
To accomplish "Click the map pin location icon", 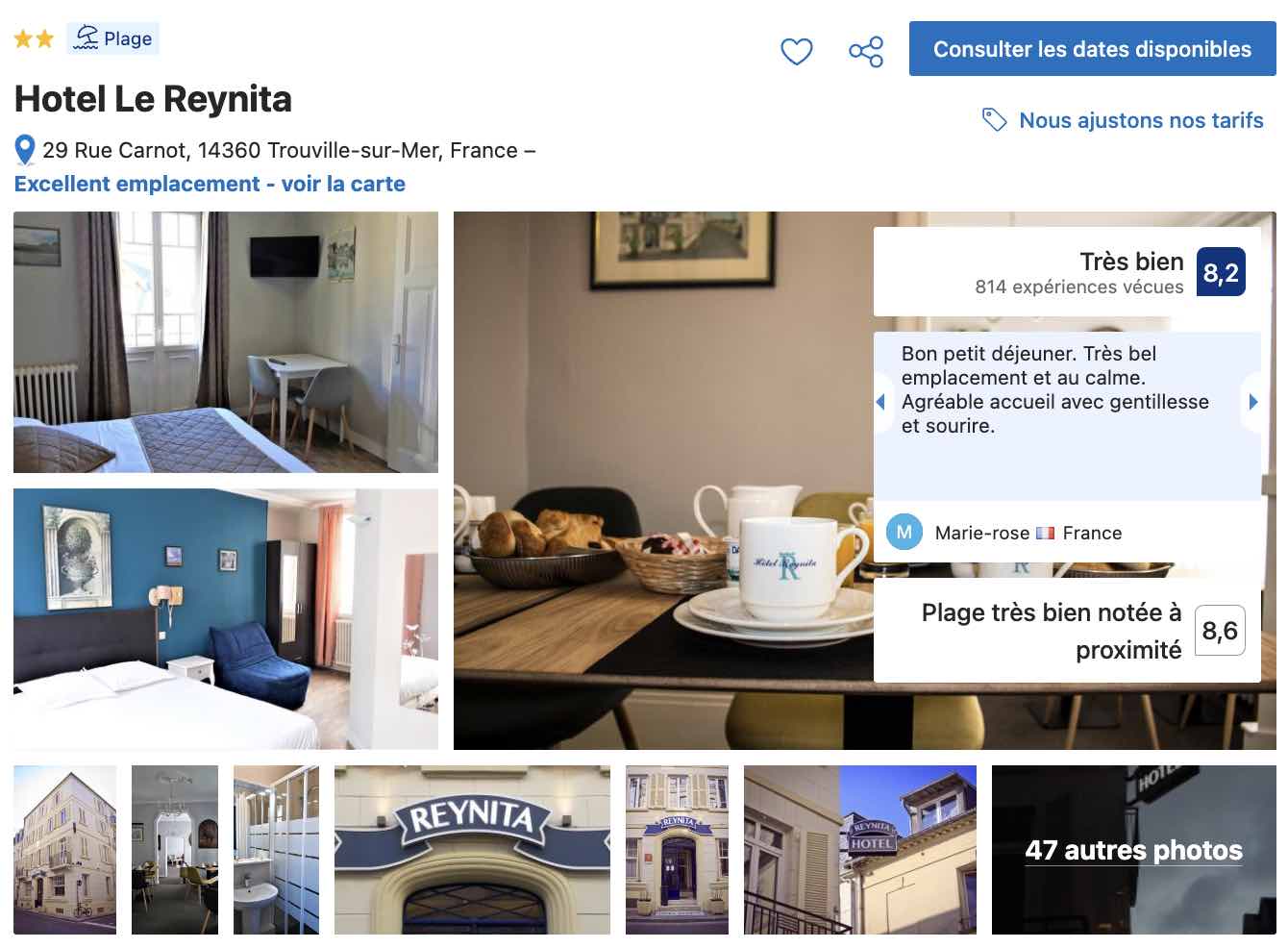I will click(x=25, y=151).
